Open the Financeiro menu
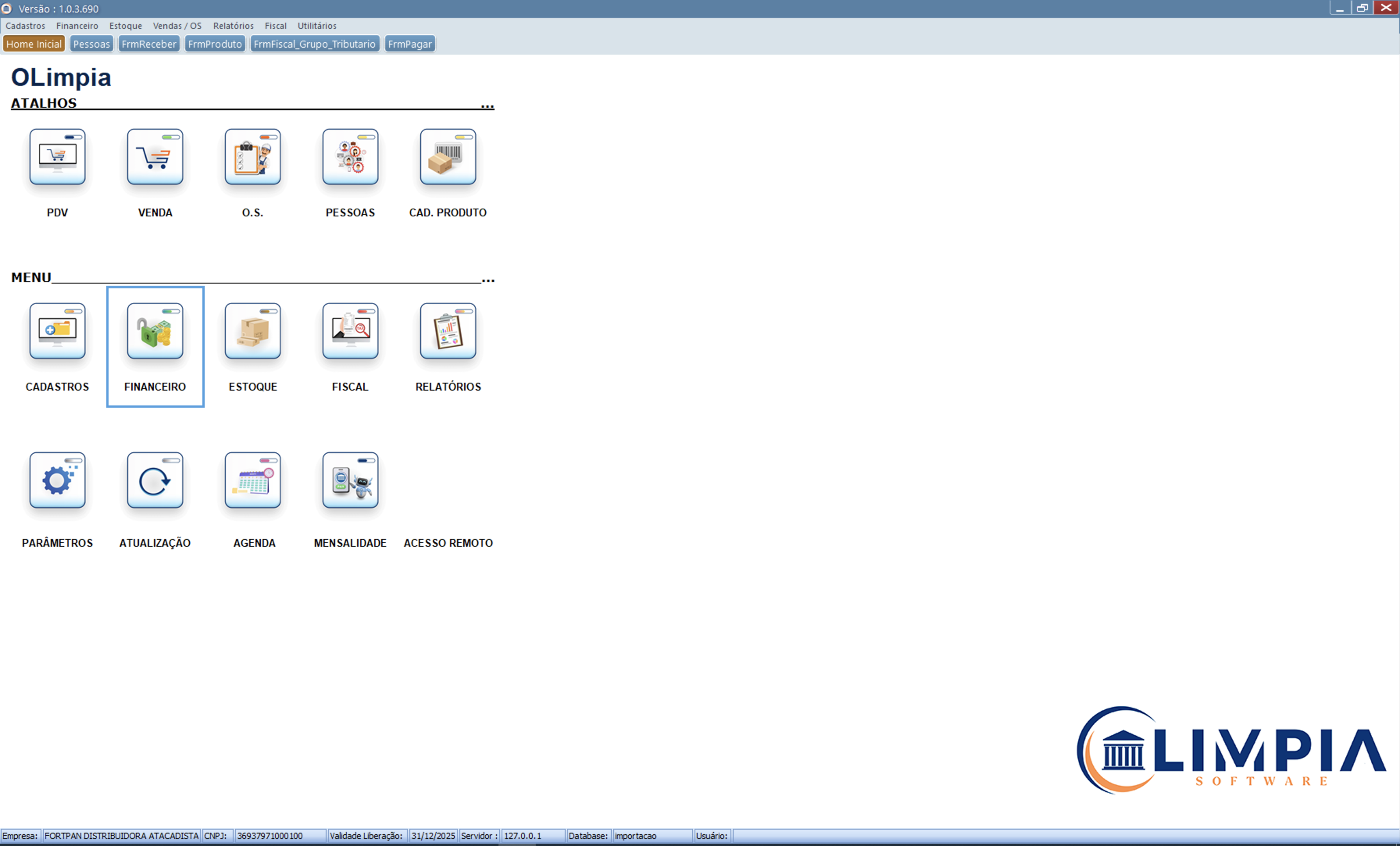The height and width of the screenshot is (846, 1400). pyautogui.click(x=77, y=25)
